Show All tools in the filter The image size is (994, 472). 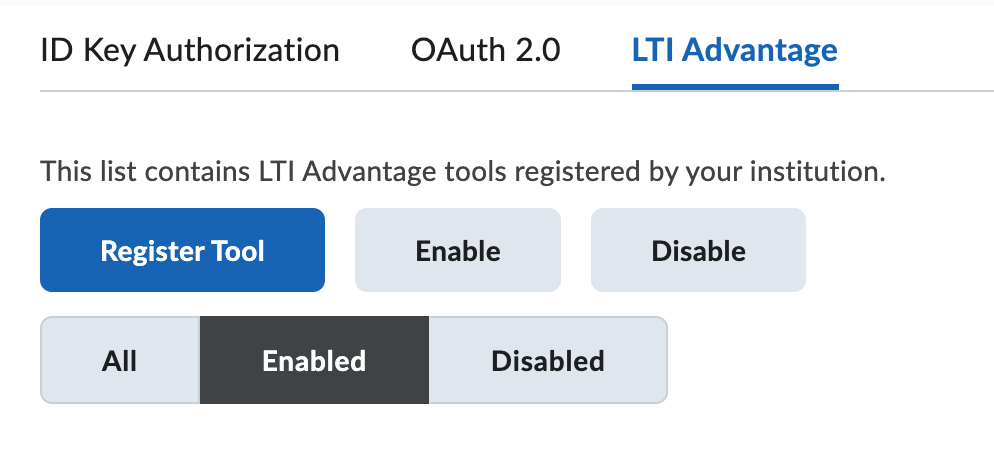(x=120, y=360)
